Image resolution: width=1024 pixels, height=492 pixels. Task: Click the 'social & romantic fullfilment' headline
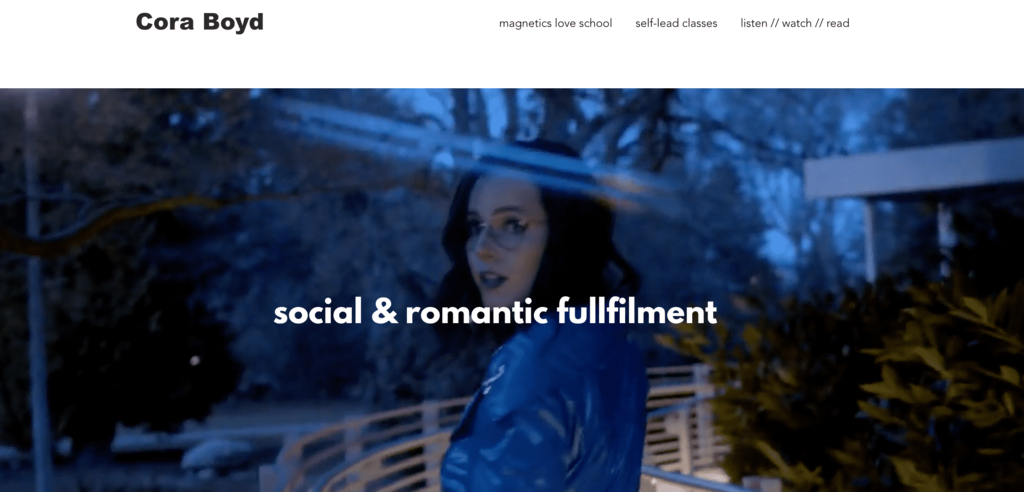495,312
